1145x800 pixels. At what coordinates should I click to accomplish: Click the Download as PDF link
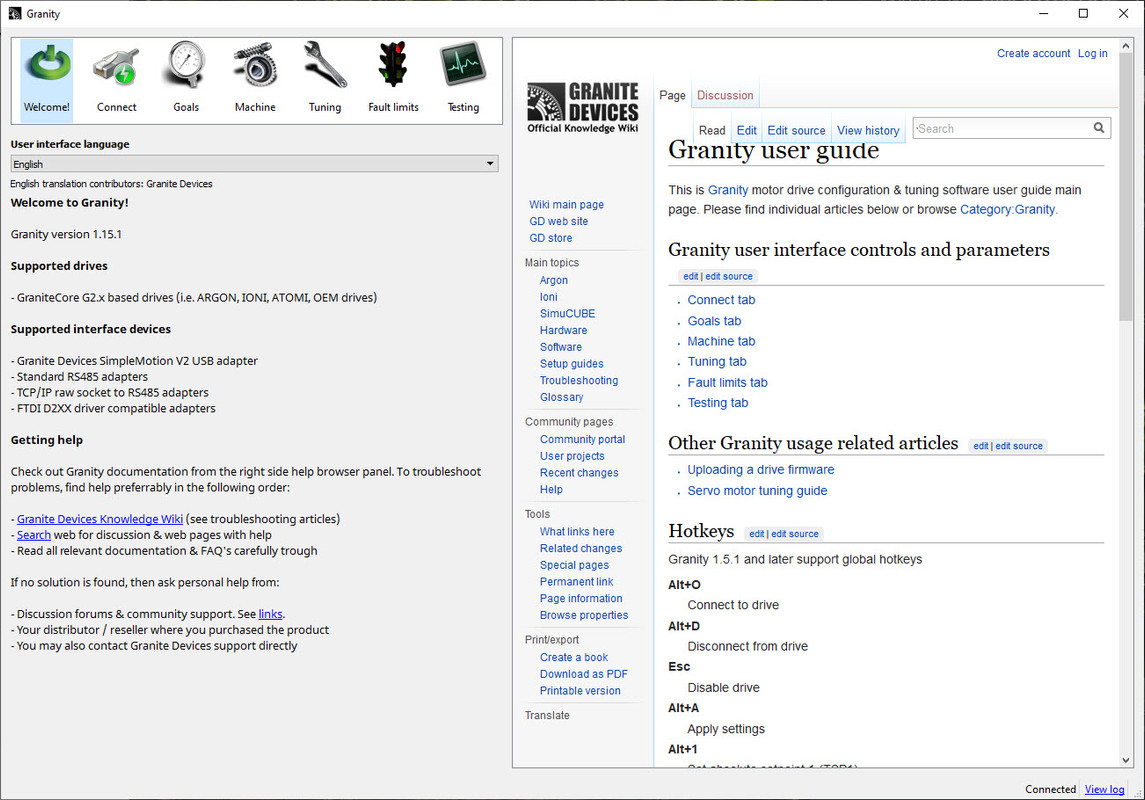[x=583, y=674]
